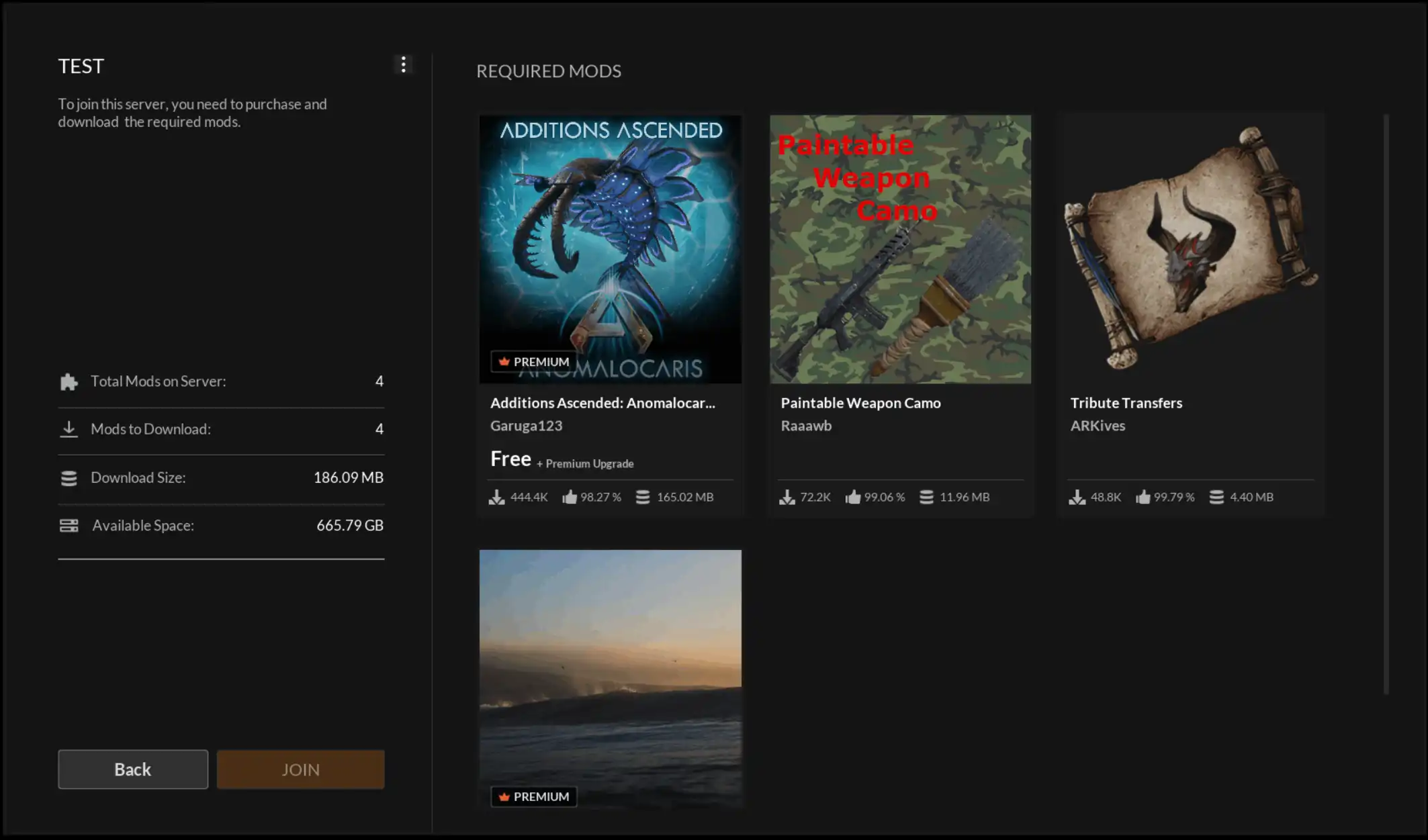The image size is (1428, 840).
Task: Click the Free price label
Action: 510,459
